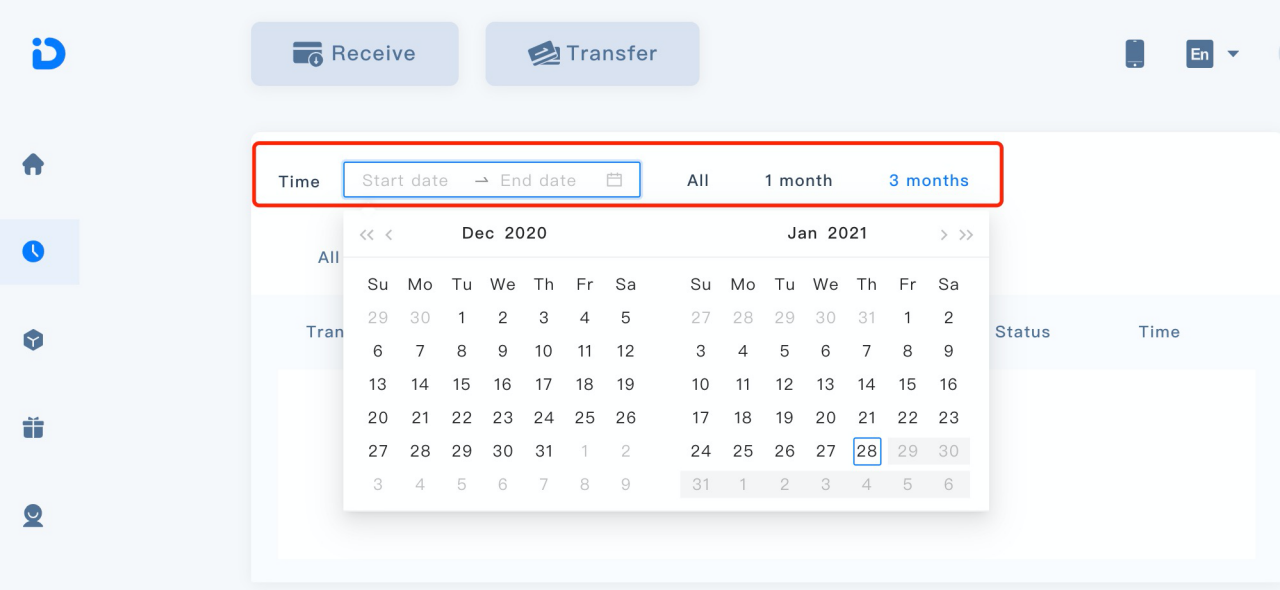Click the Receive button
Viewport: 1280px width, 590px height.
coord(354,53)
